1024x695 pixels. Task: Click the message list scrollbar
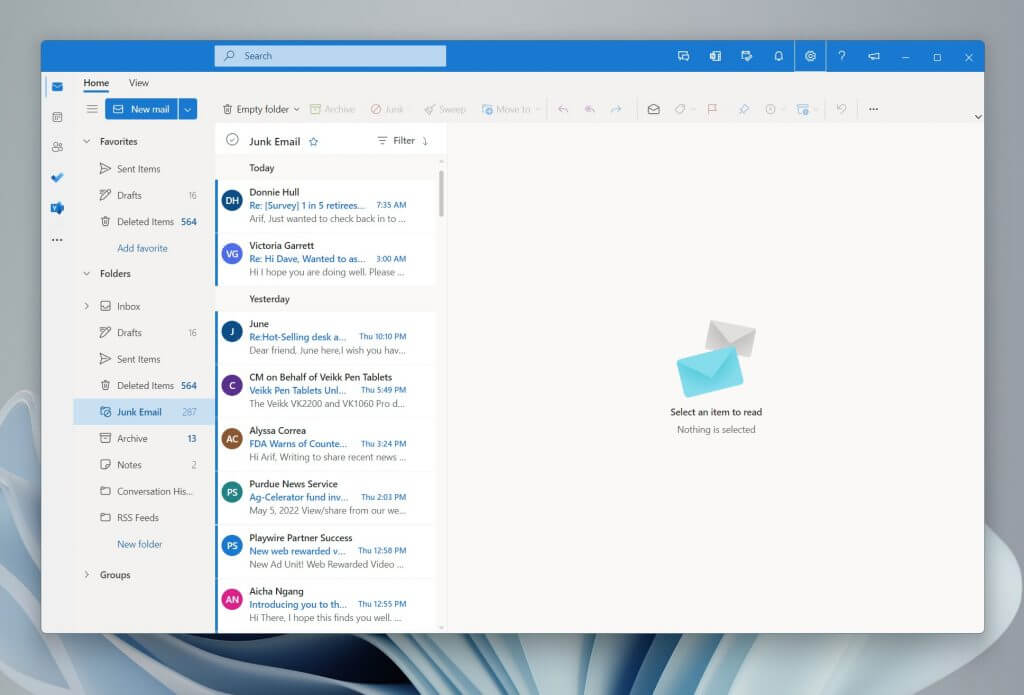click(441, 193)
